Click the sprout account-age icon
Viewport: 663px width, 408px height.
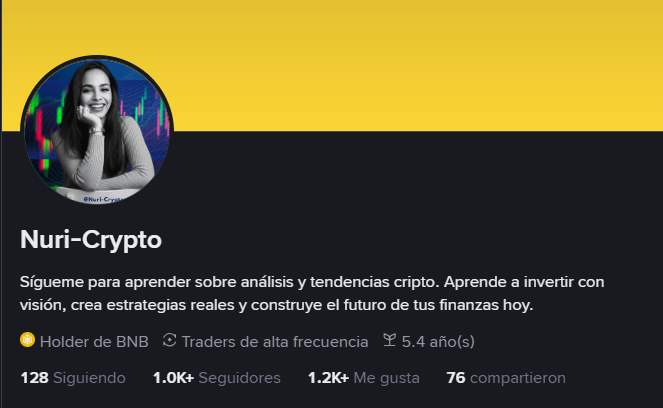(x=389, y=340)
